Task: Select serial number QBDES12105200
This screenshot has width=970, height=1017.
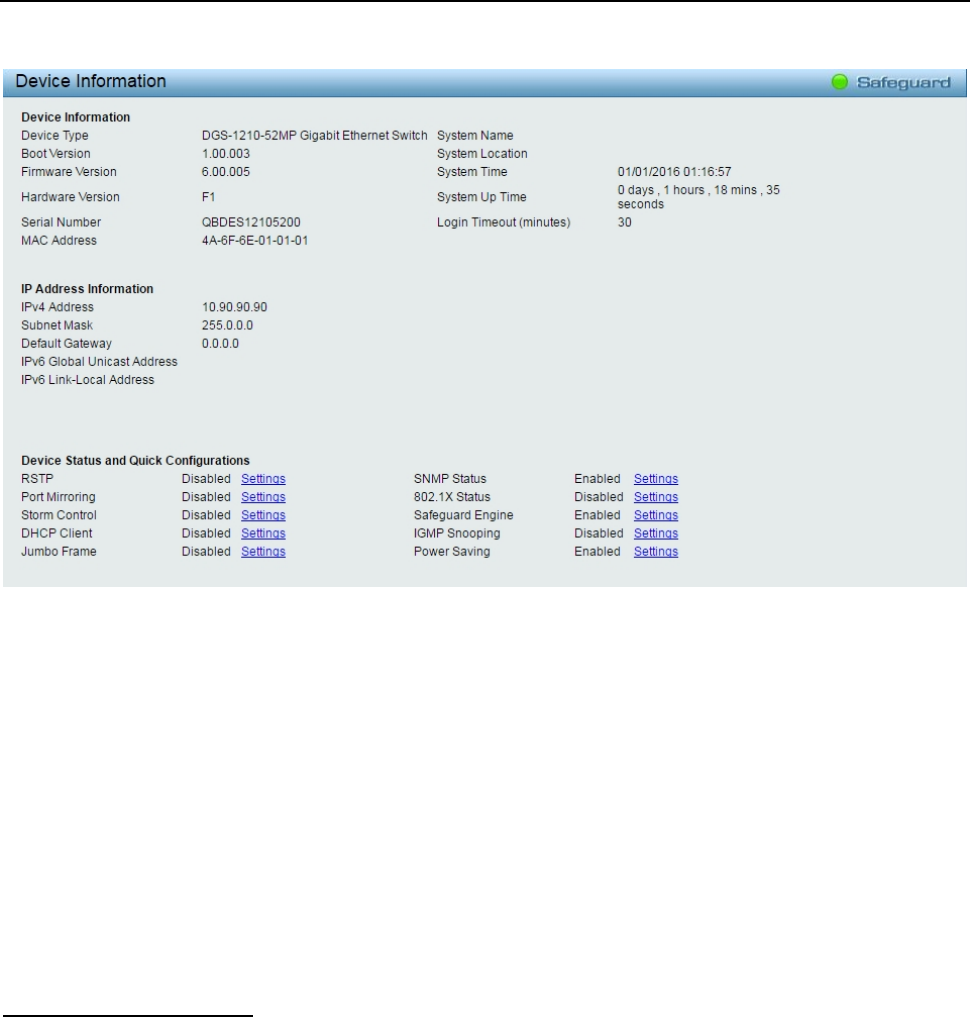Action: coord(251,222)
